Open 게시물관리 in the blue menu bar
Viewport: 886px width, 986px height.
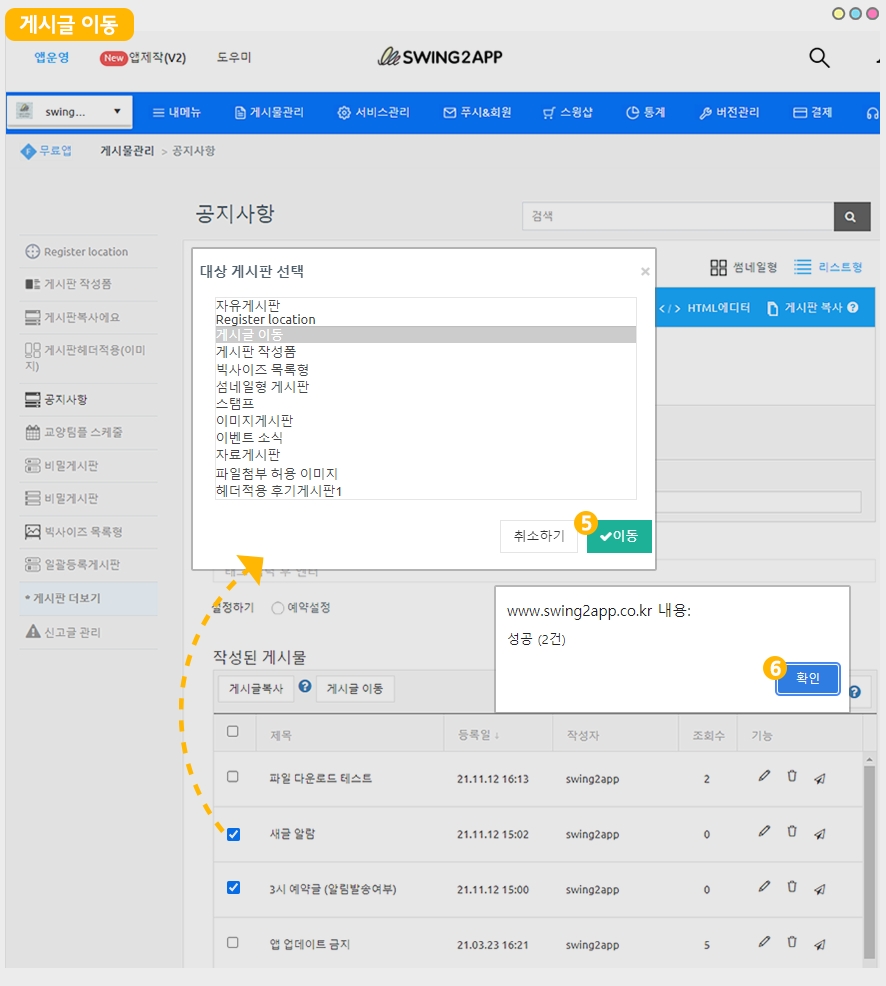pos(269,113)
